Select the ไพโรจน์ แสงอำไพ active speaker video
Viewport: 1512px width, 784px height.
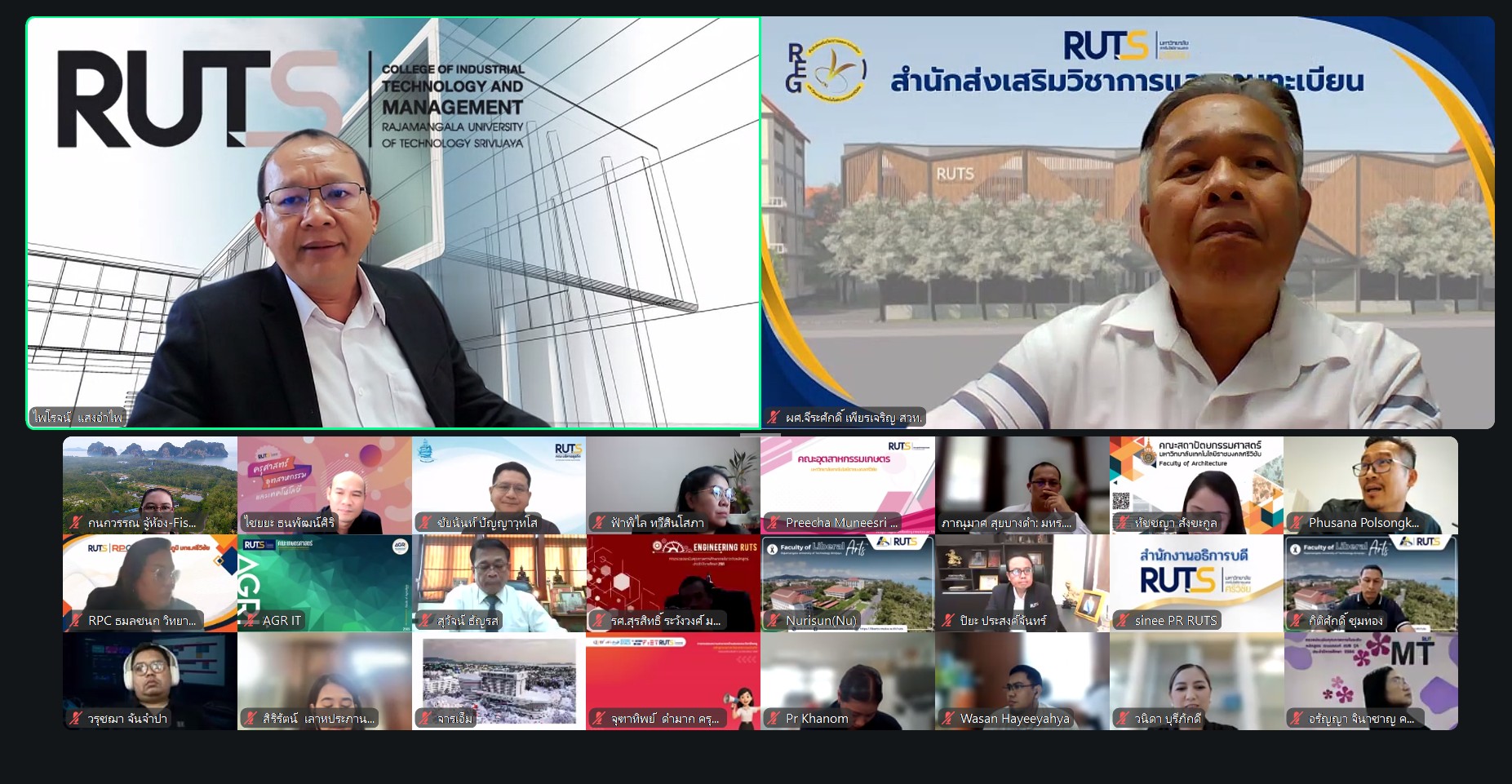393,223
